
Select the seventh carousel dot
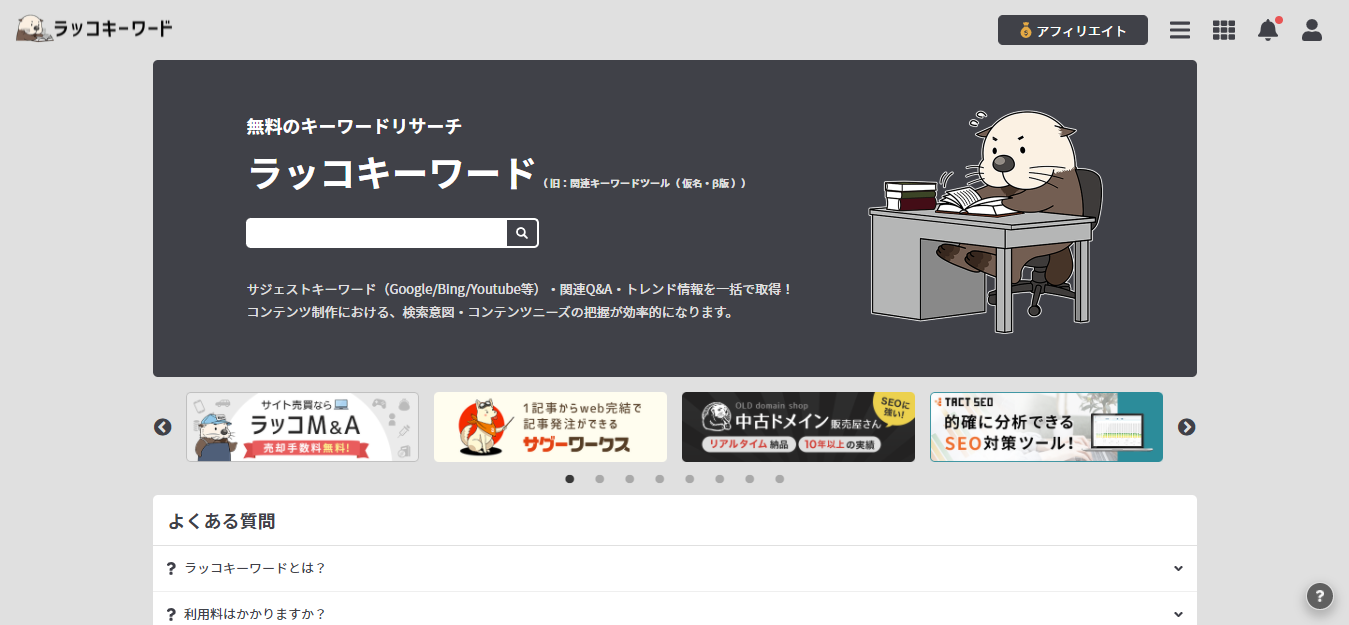750,479
